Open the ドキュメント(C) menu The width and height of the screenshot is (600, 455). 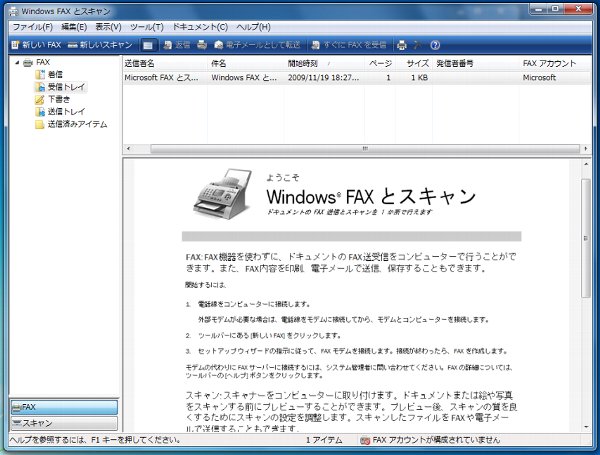coord(200,27)
